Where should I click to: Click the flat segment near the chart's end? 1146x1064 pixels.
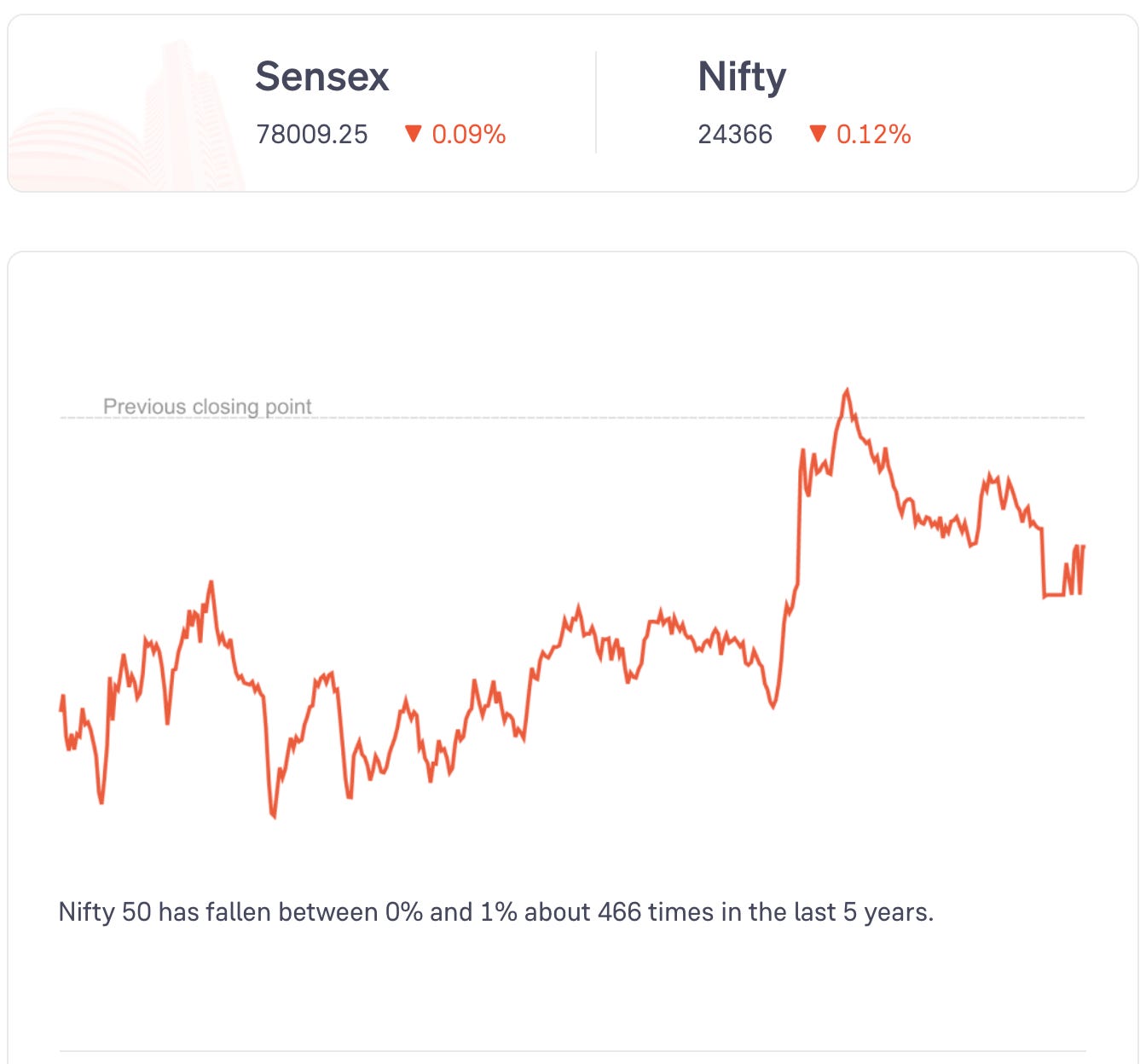[1055, 595]
